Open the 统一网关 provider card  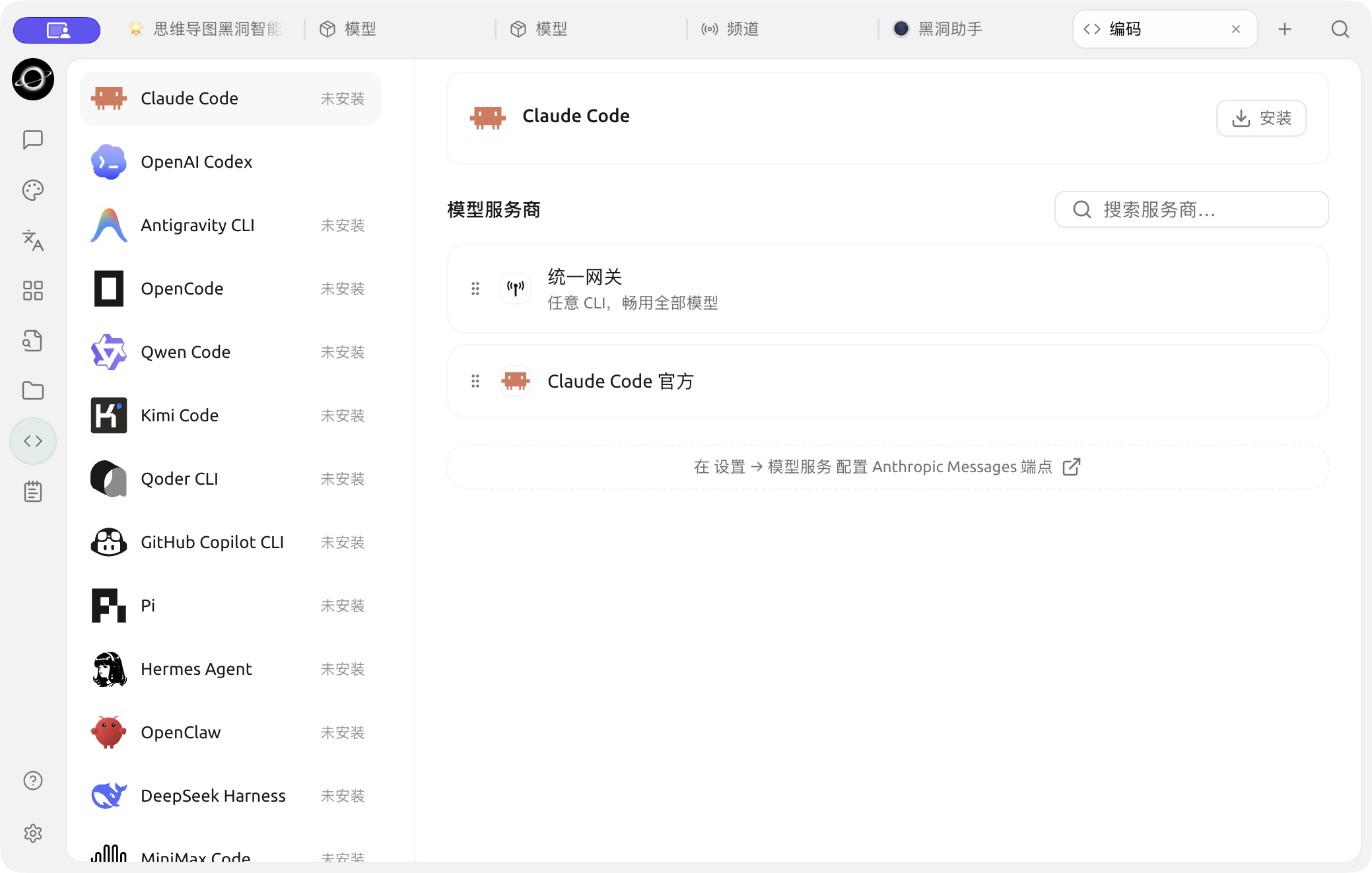point(887,289)
